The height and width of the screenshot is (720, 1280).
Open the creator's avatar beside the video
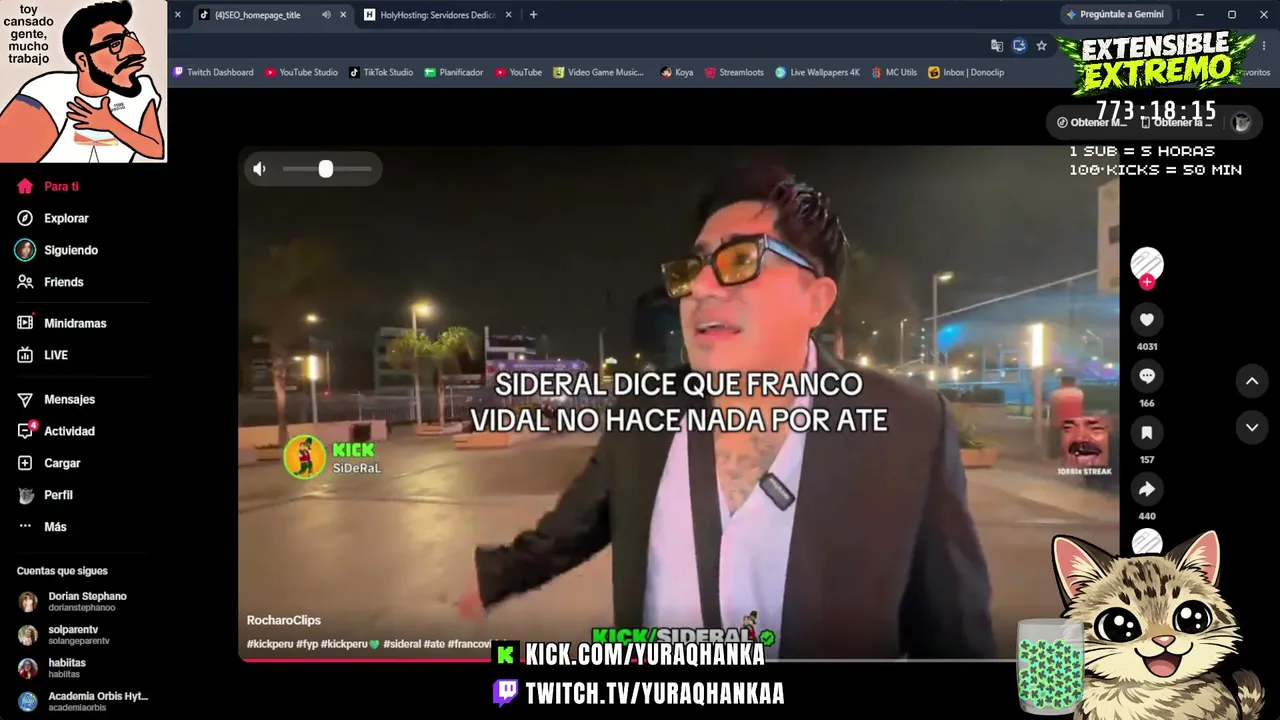click(1147, 263)
